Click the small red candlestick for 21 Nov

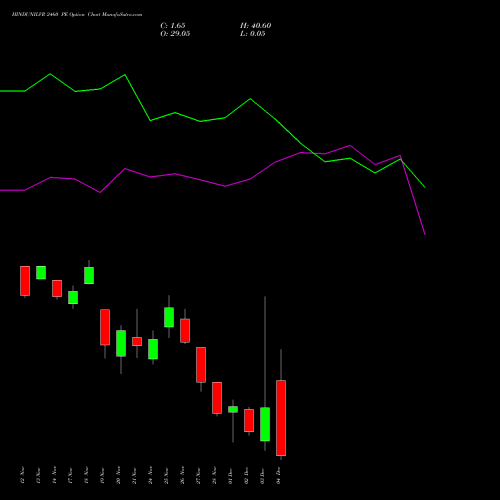tap(137, 342)
